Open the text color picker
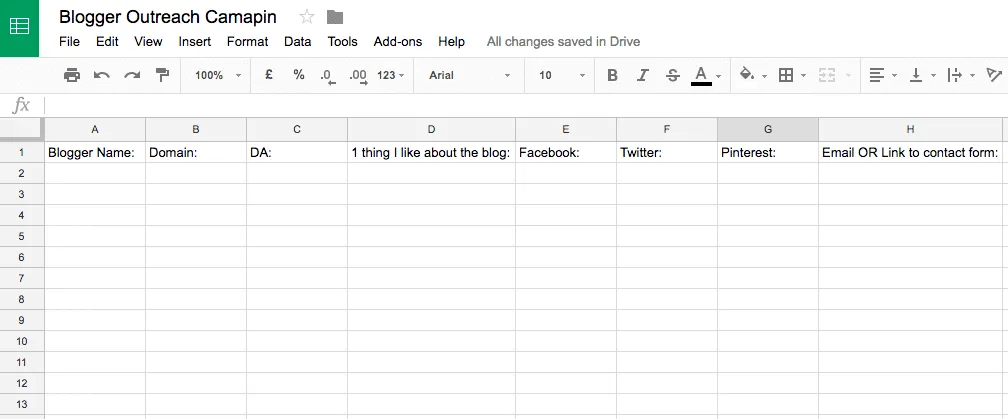The image size is (1008, 419). click(701, 75)
